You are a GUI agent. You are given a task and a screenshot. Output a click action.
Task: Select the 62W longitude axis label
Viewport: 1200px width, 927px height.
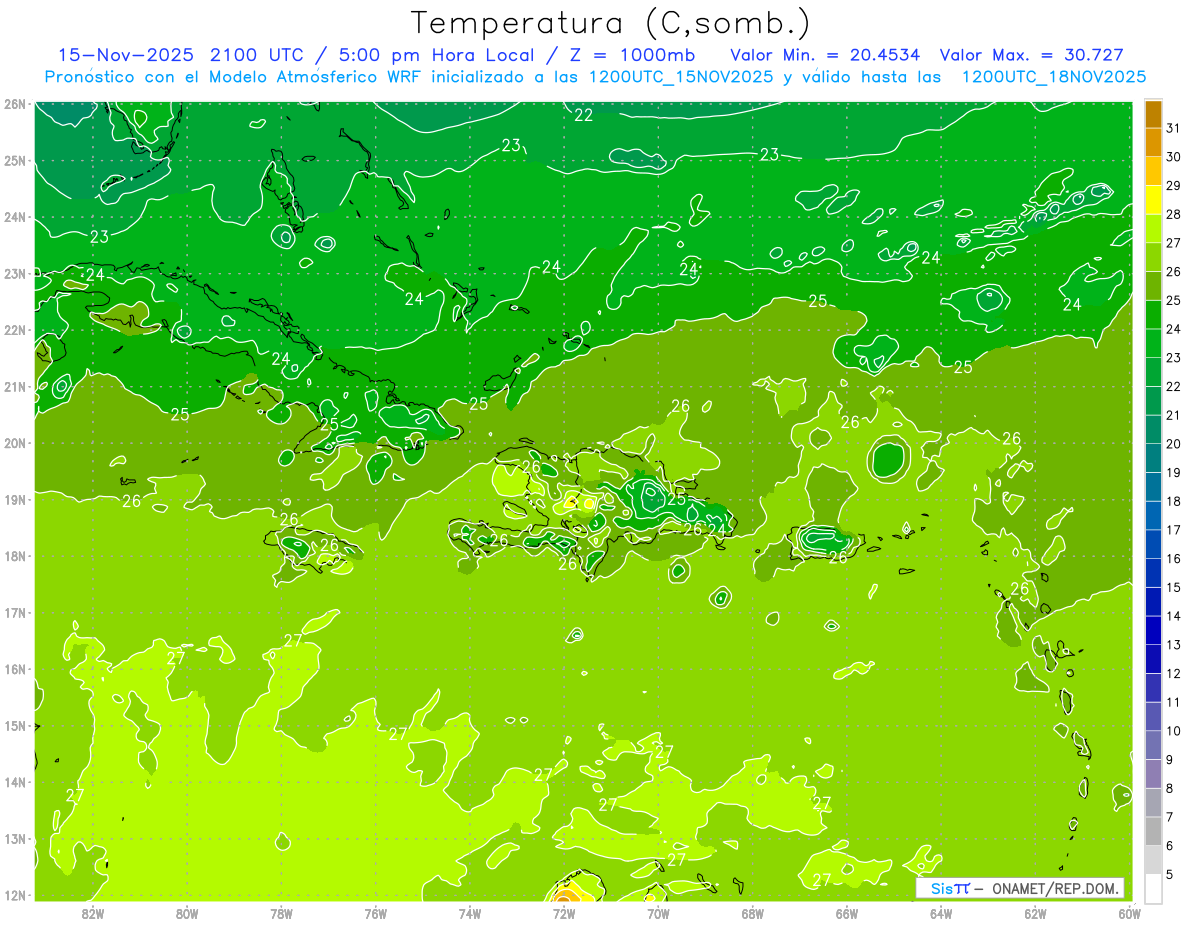pos(1036,913)
